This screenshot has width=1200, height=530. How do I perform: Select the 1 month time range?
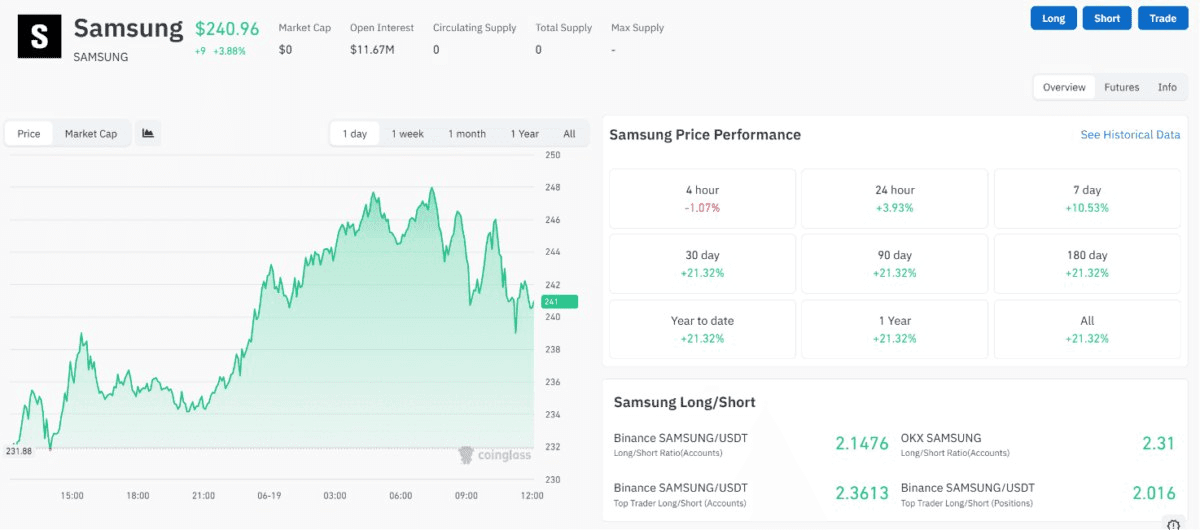click(467, 133)
